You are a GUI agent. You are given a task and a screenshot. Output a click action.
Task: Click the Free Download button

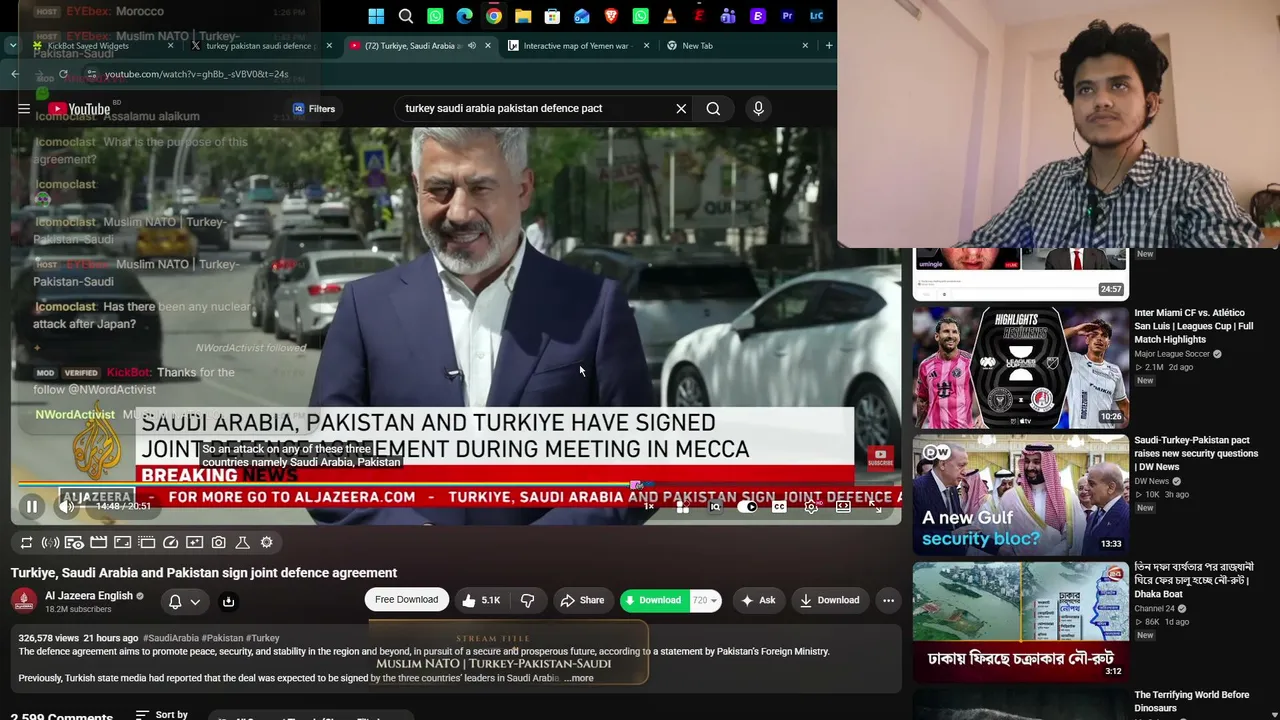click(406, 600)
